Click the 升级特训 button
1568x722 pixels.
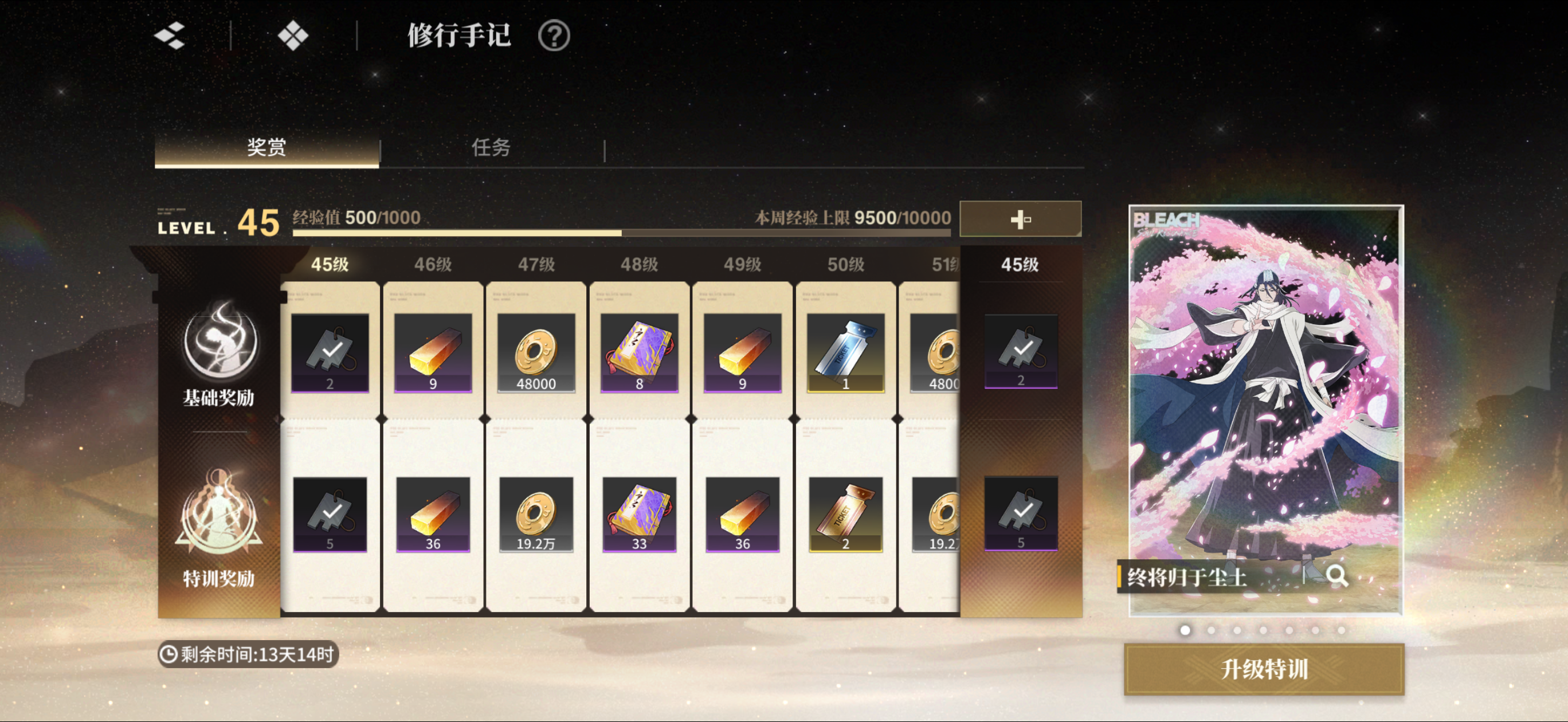click(1264, 669)
